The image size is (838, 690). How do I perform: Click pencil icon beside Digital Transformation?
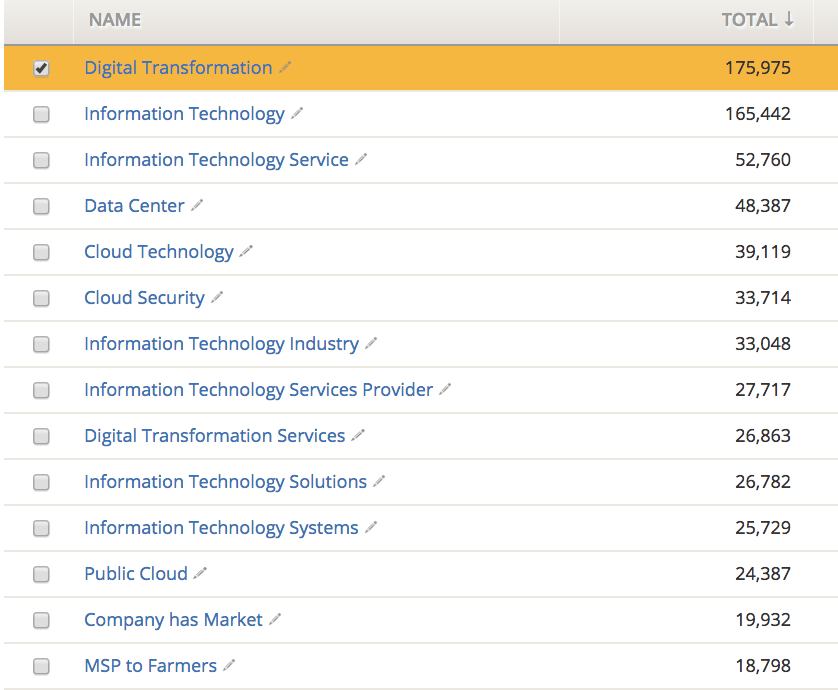pyautogui.click(x=285, y=68)
